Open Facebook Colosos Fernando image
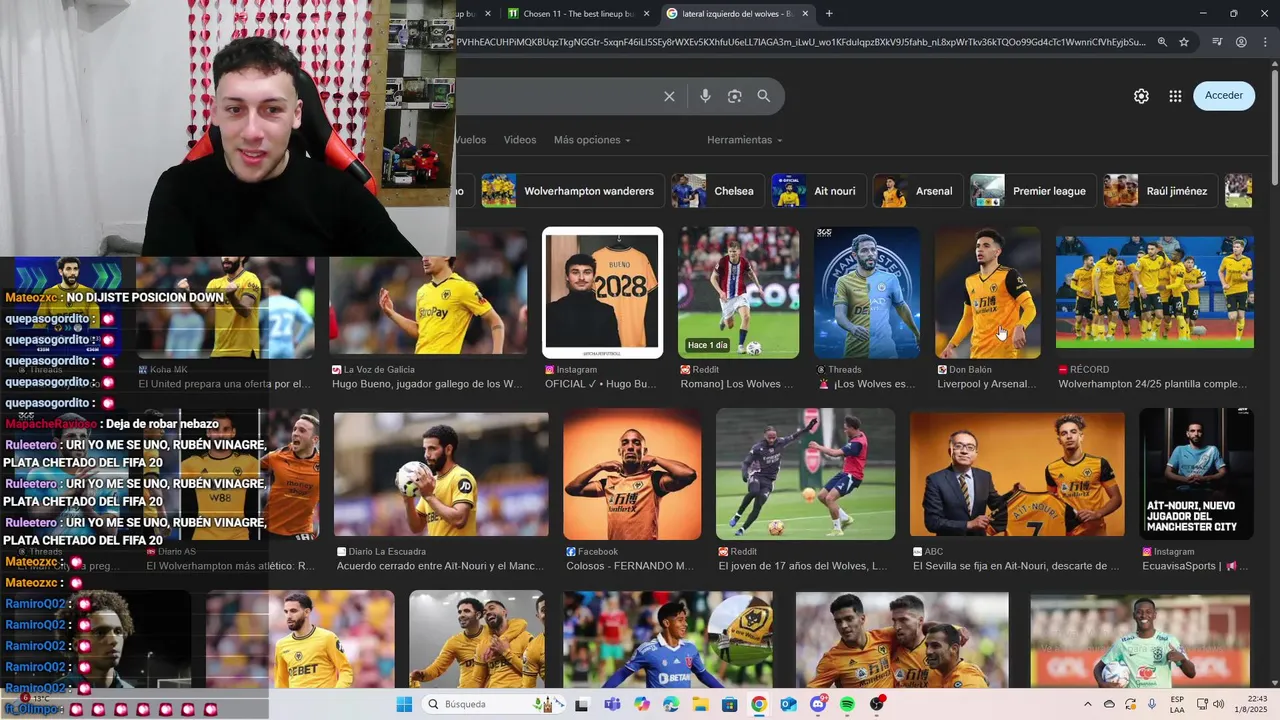 [x=632, y=475]
